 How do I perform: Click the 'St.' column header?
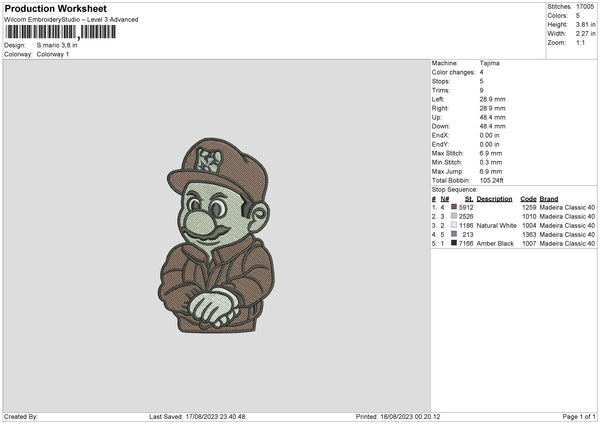click(469, 199)
